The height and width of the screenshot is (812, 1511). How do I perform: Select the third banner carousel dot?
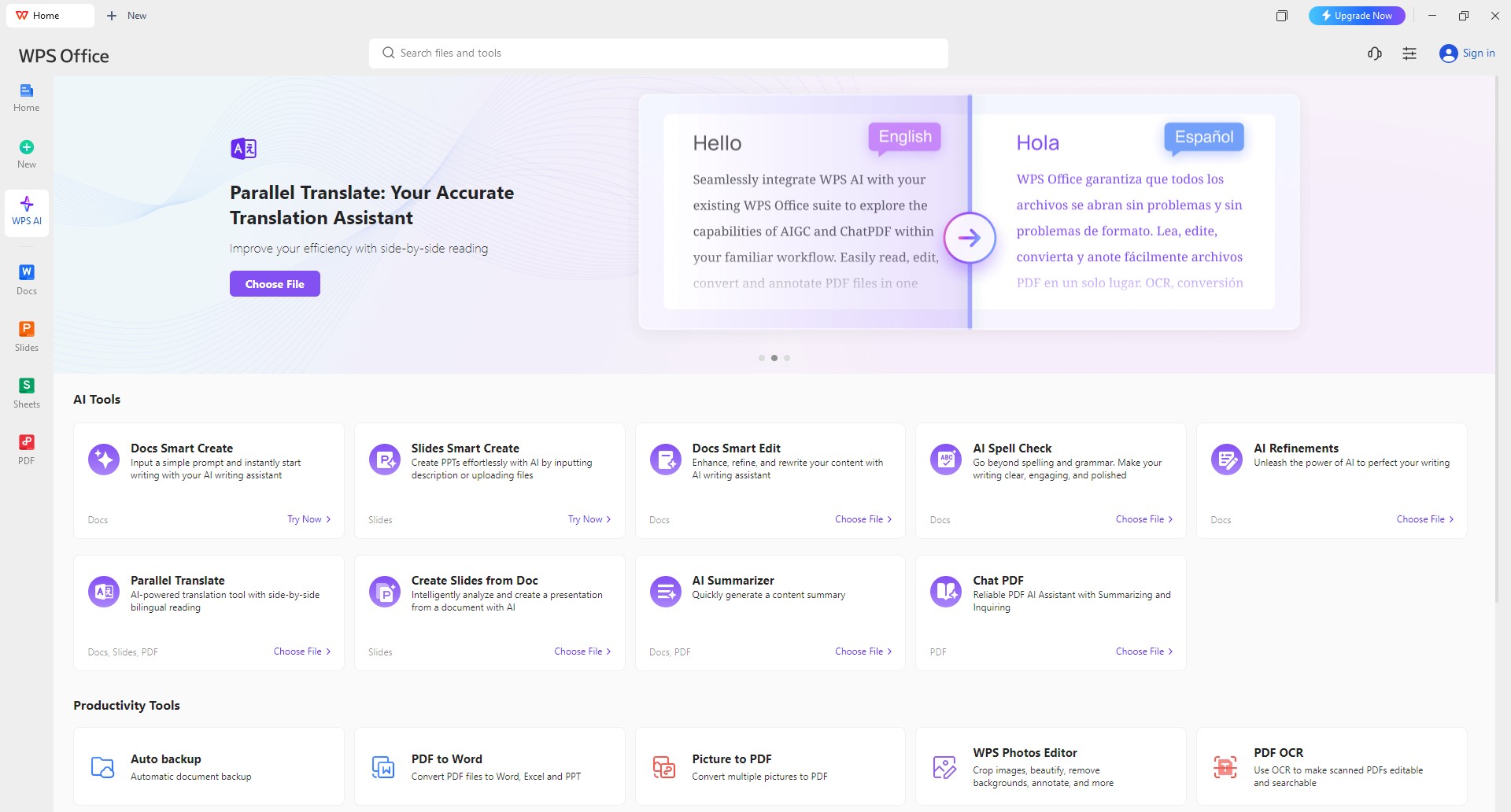coord(787,358)
